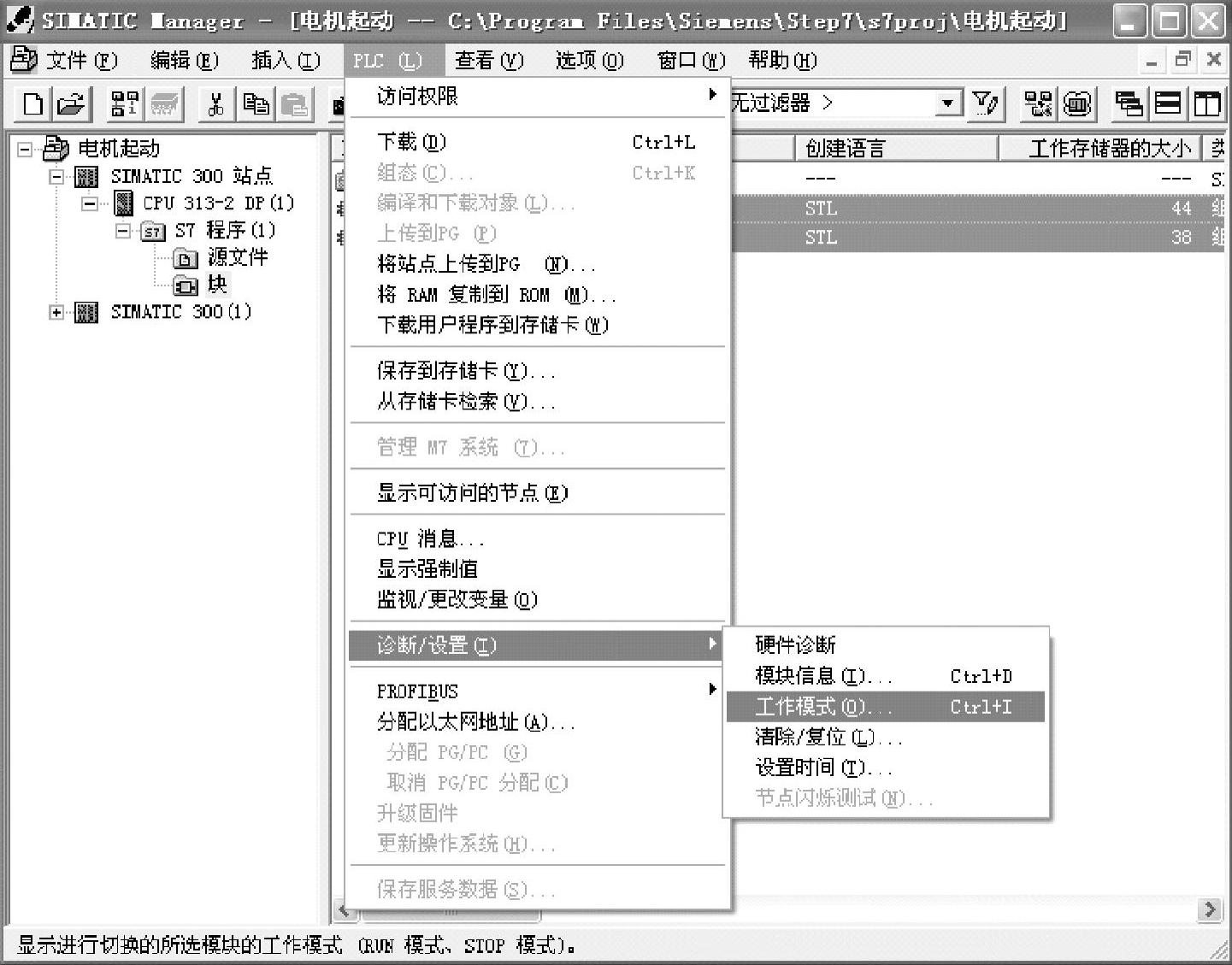Expand the SIMATIC 300(1) node
The image size is (1232, 965).
point(56,312)
